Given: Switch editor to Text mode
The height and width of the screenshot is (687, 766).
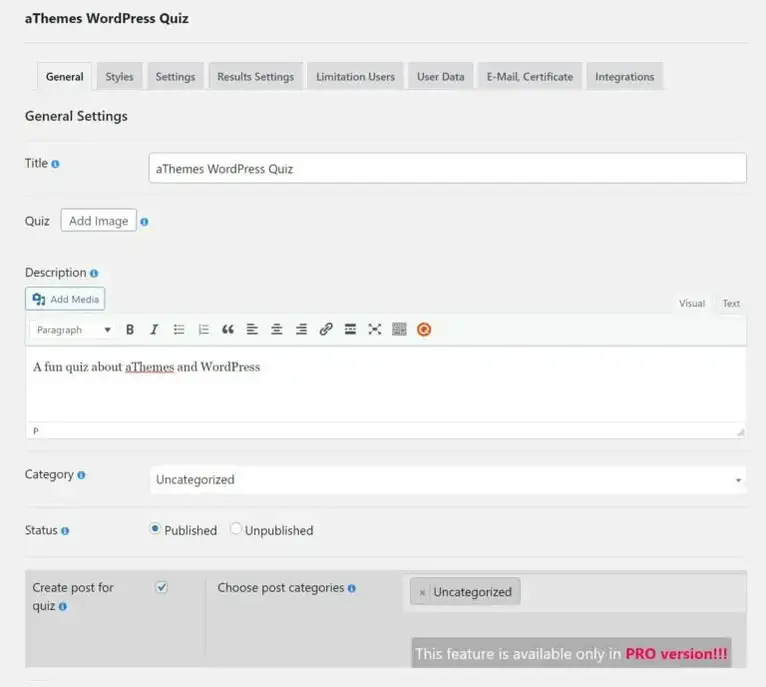Looking at the screenshot, I should pos(731,303).
